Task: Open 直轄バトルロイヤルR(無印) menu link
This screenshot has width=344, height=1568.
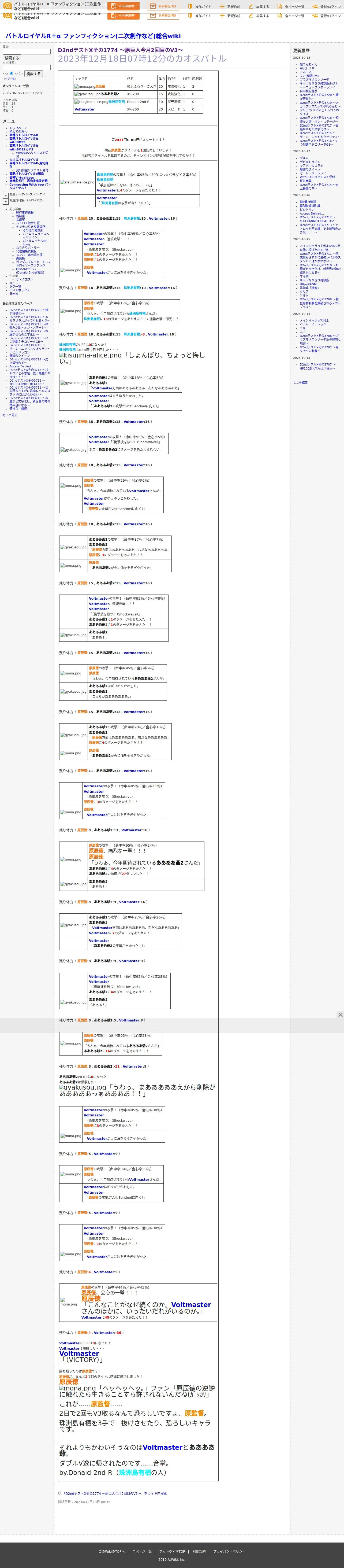Action: [x=27, y=174]
